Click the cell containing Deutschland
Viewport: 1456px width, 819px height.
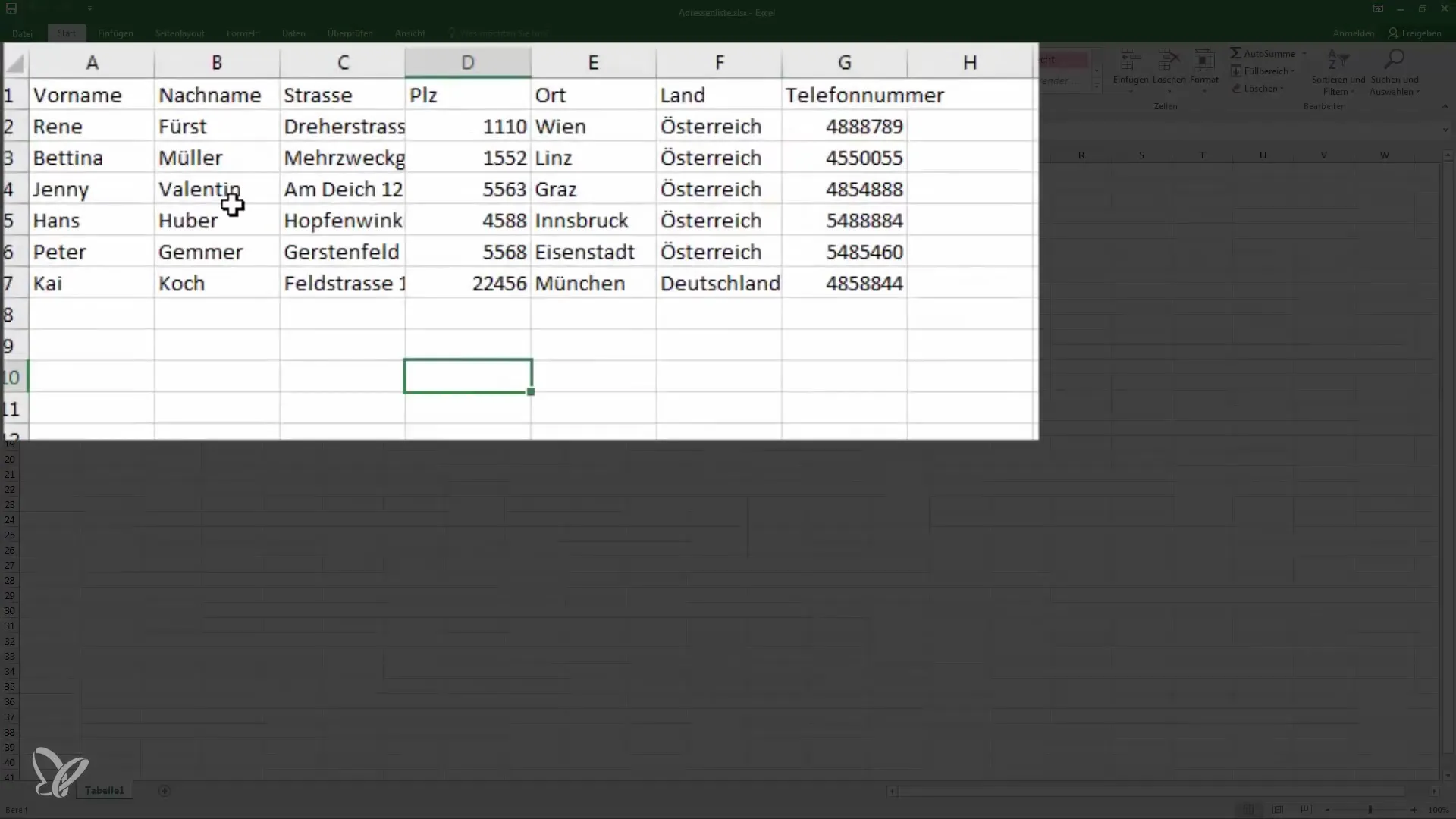[x=719, y=284]
